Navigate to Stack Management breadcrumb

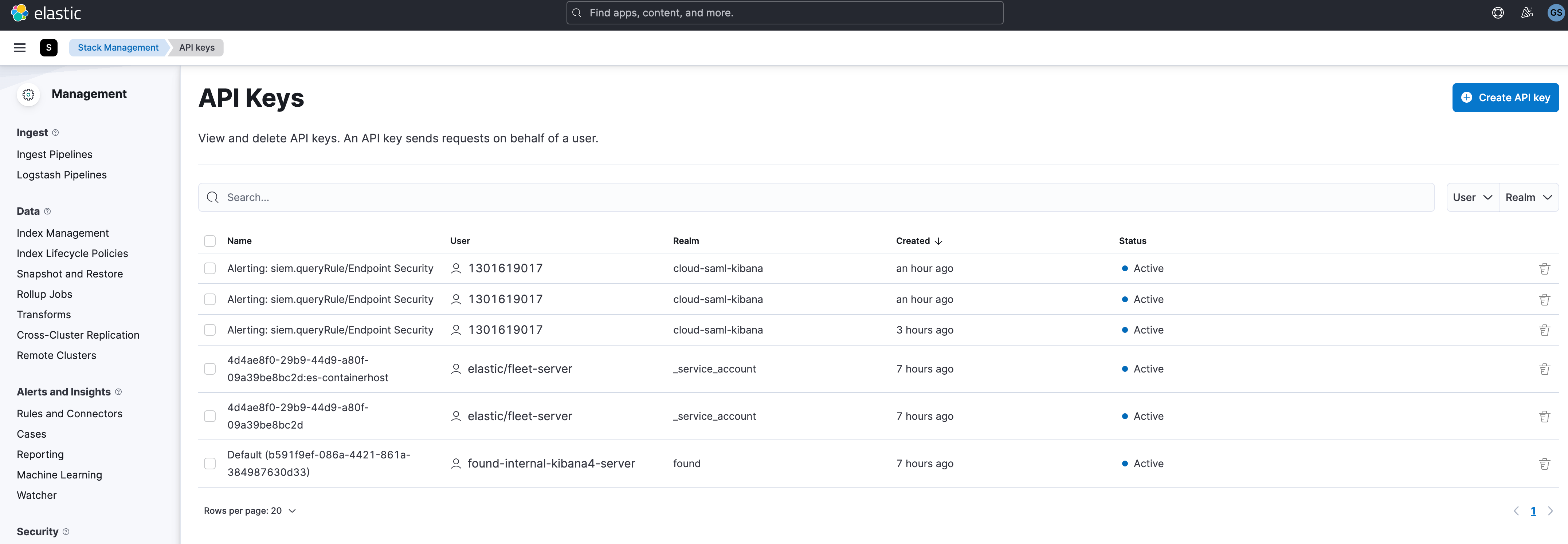click(x=117, y=47)
